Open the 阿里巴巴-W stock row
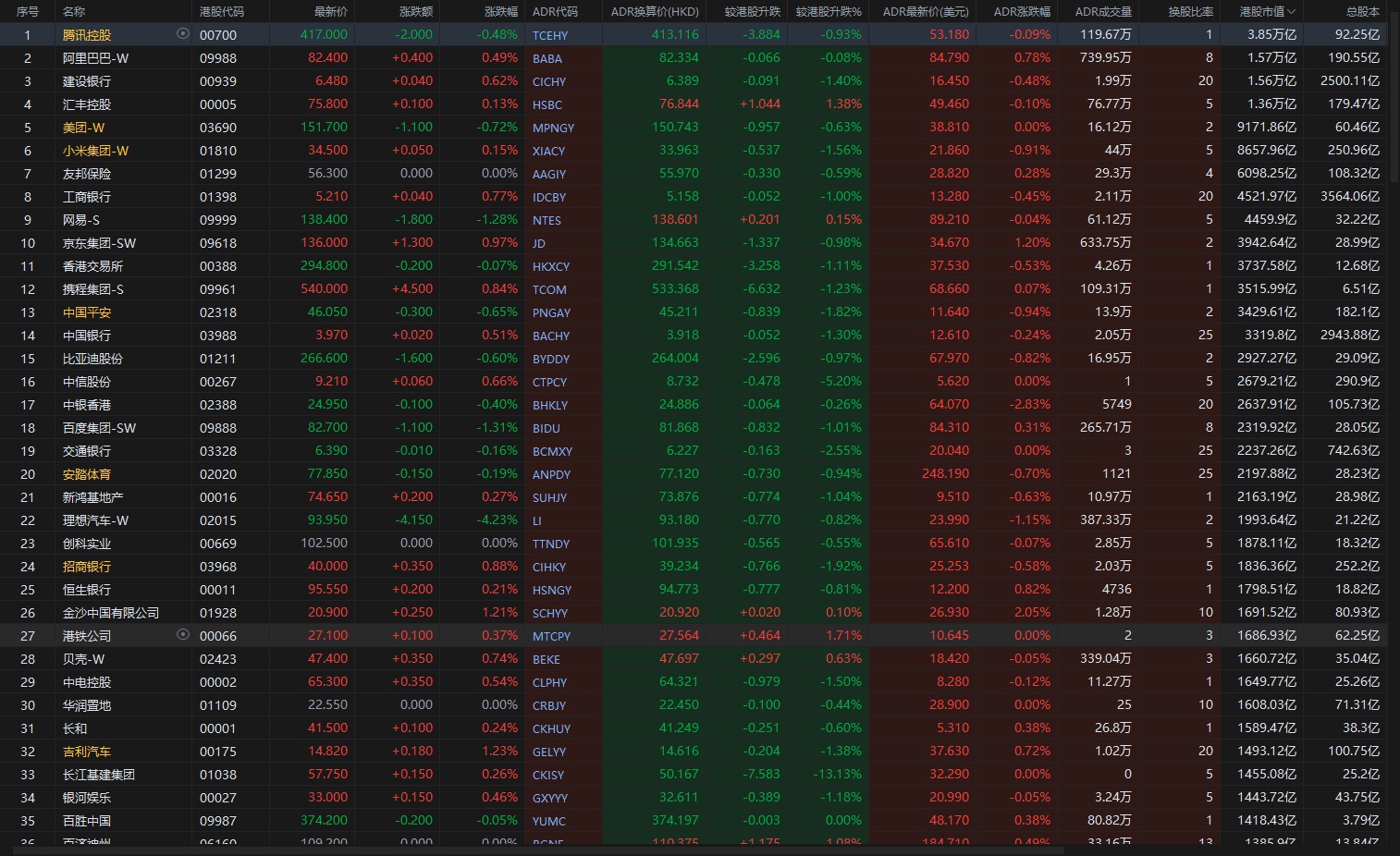The image size is (1400, 856). [x=95, y=58]
